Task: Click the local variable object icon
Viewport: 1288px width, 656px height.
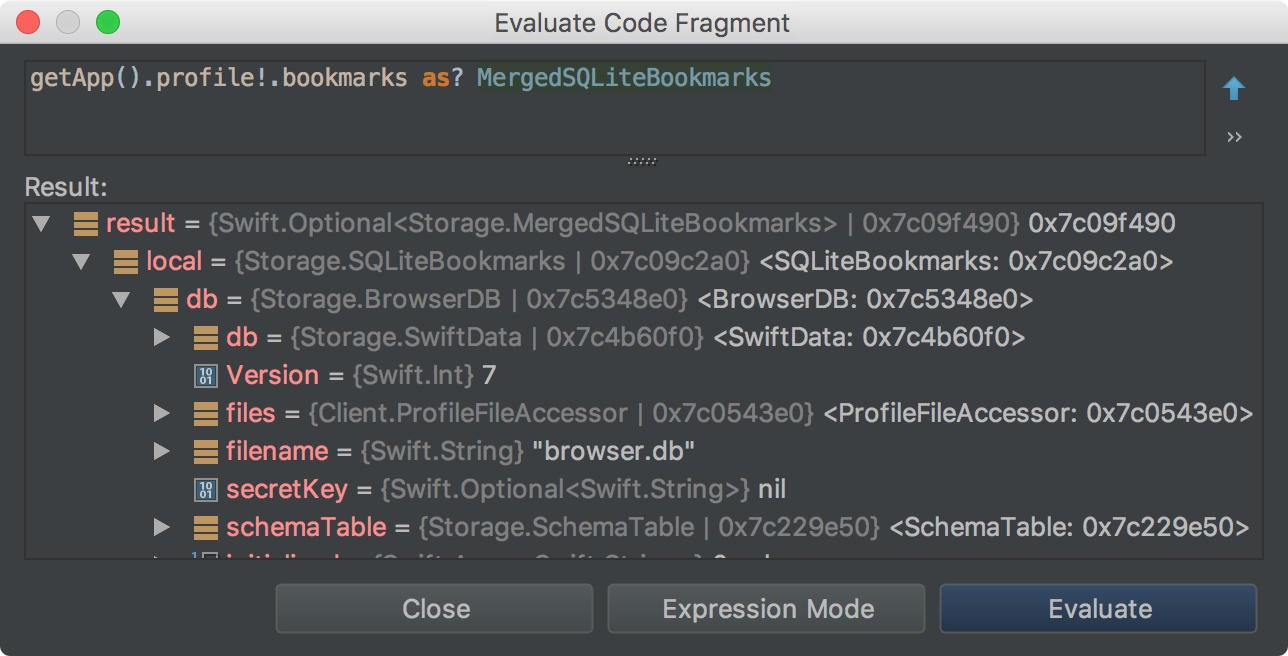Action: [126, 262]
